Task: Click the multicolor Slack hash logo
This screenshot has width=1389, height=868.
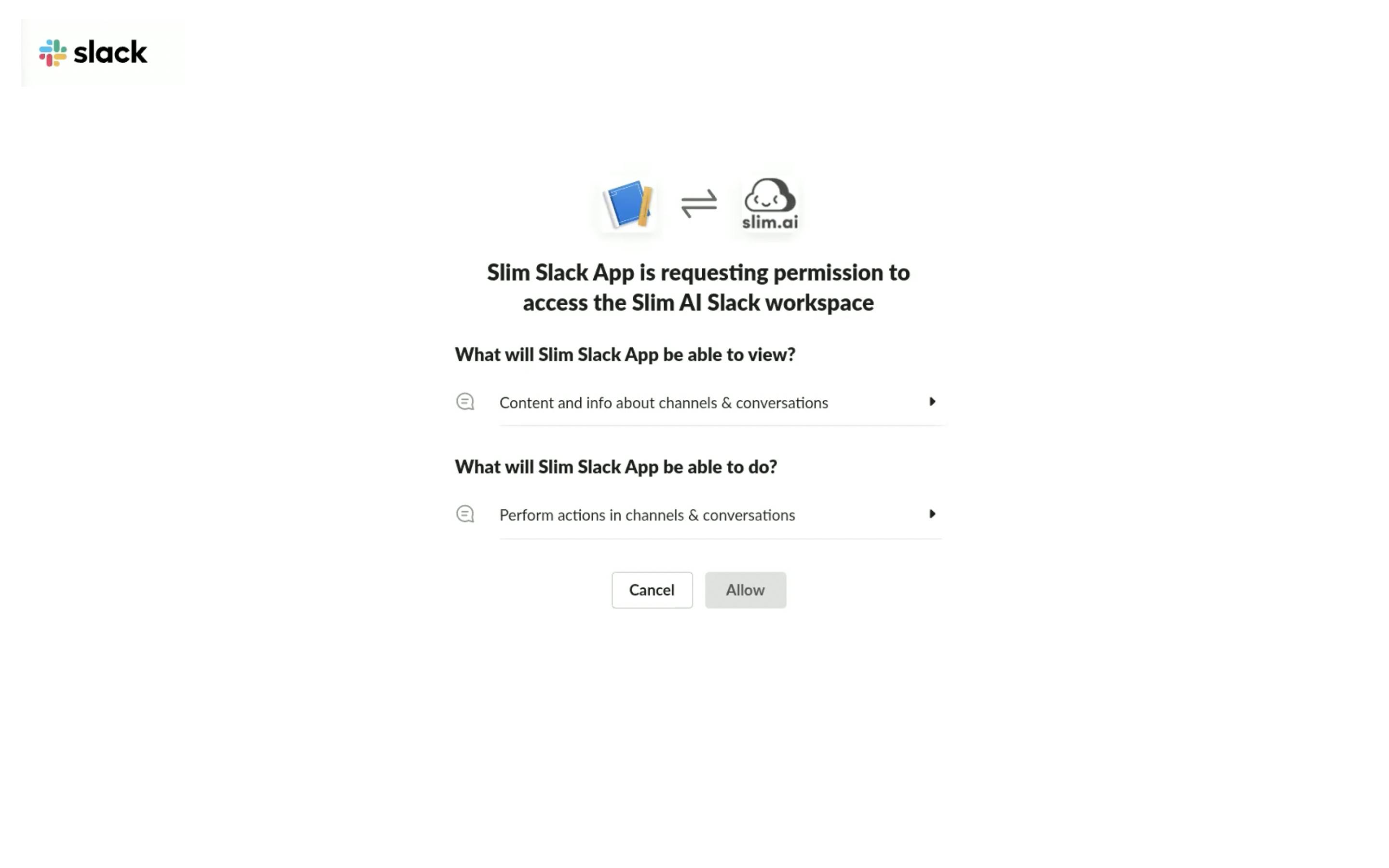Action: tap(53, 53)
